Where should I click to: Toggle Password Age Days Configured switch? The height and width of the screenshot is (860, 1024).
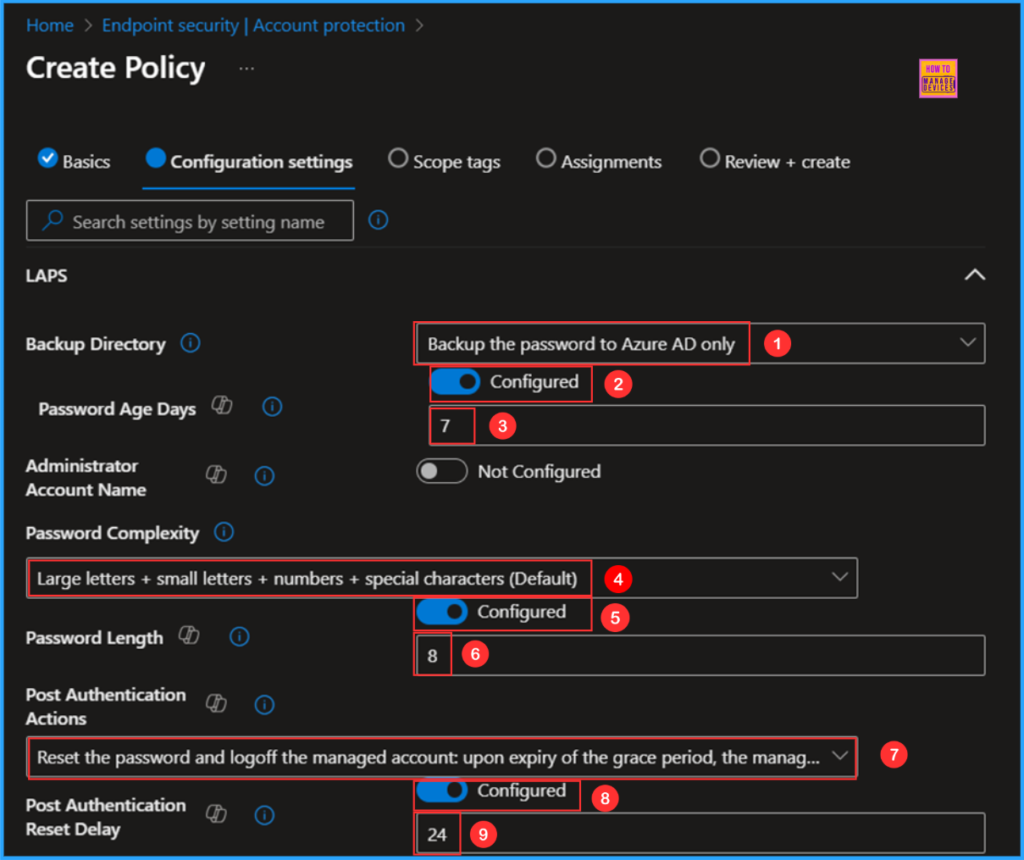(x=456, y=382)
